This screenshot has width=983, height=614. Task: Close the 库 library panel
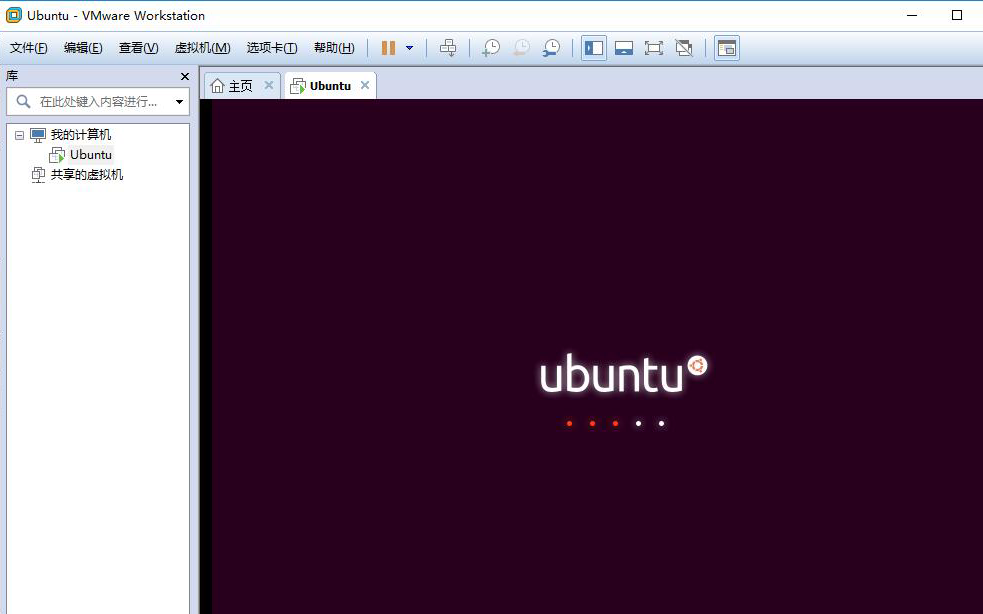pos(184,76)
